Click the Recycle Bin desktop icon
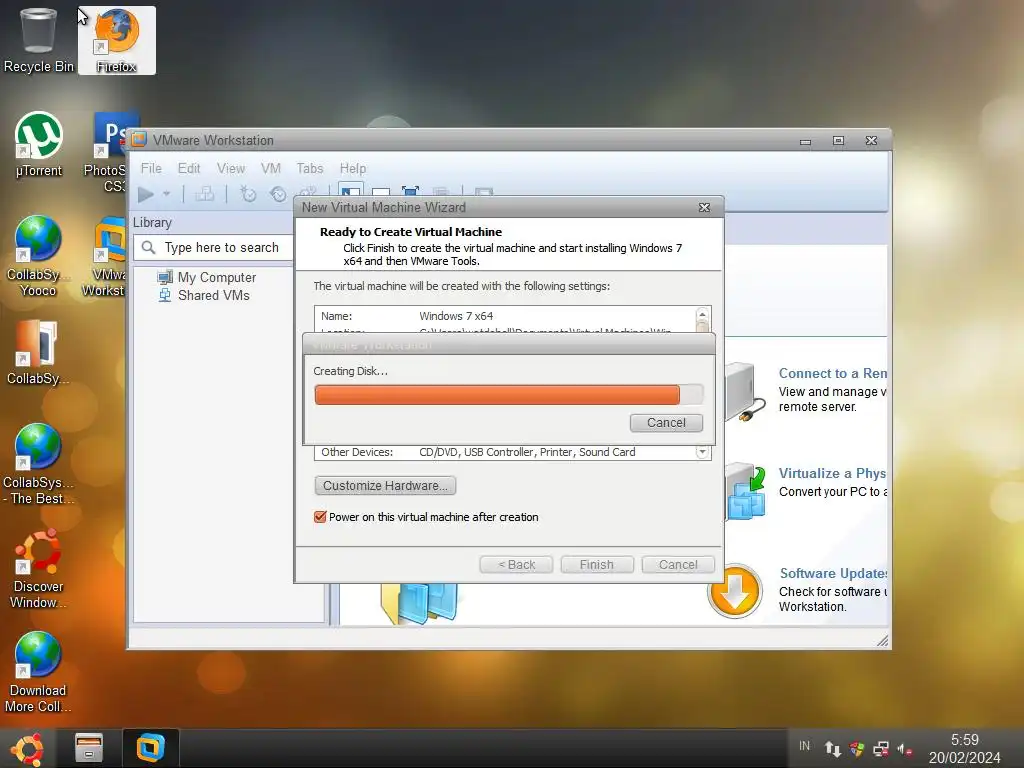 [39, 40]
